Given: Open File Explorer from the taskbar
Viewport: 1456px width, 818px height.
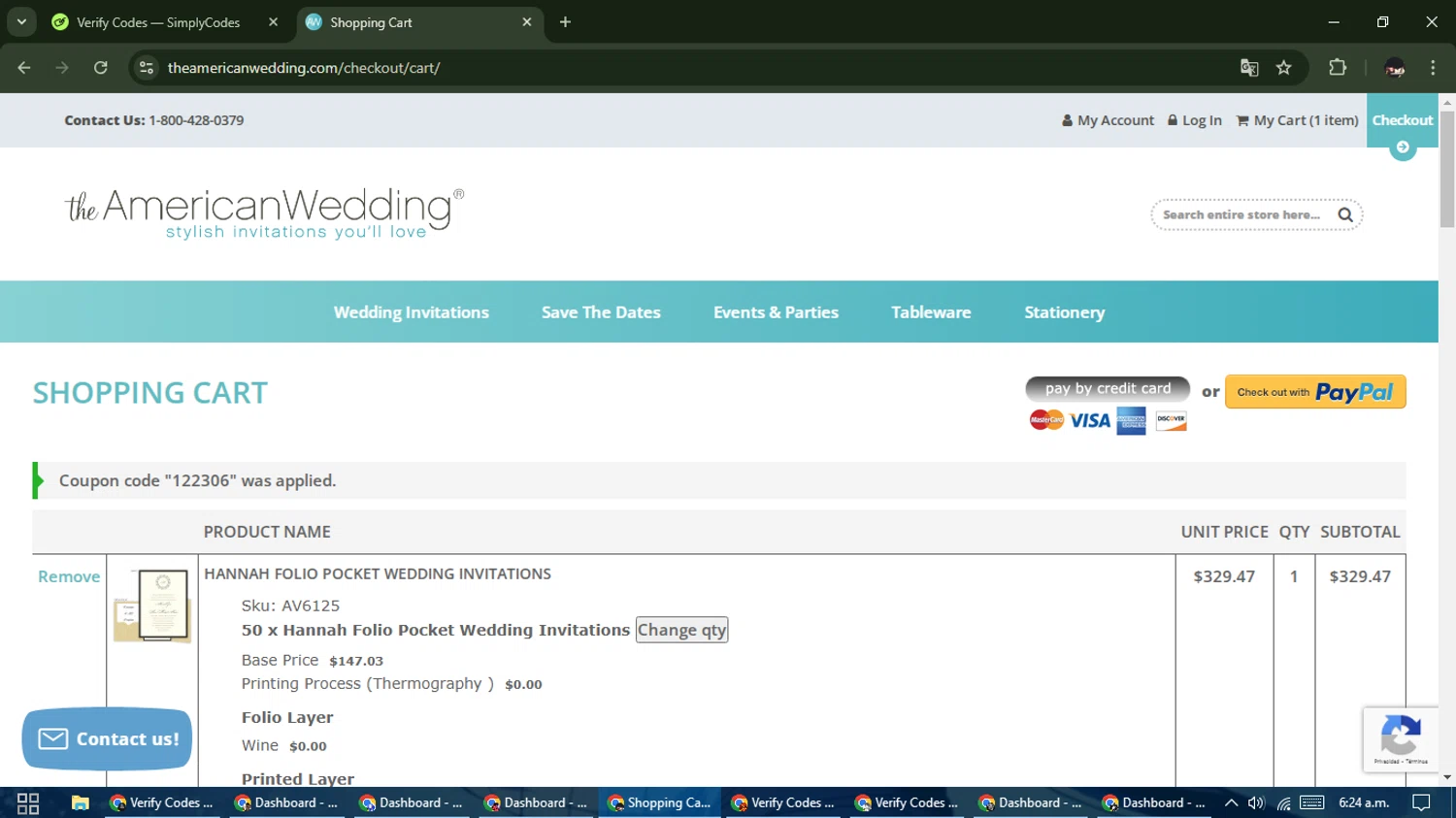Looking at the screenshot, I should point(80,802).
